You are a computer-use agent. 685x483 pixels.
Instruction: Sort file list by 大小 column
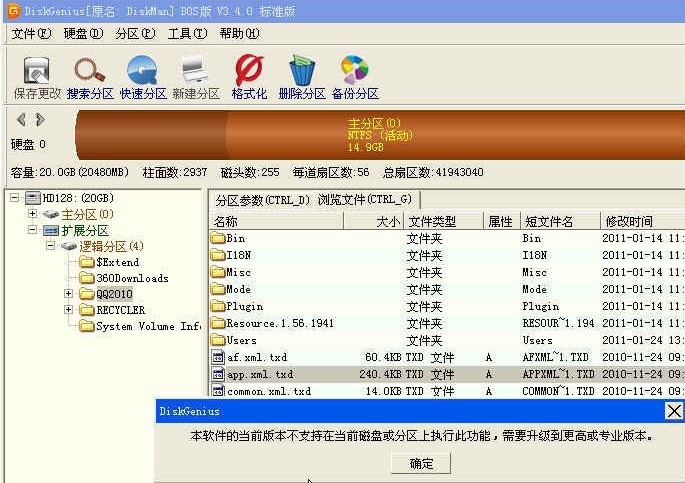click(374, 221)
